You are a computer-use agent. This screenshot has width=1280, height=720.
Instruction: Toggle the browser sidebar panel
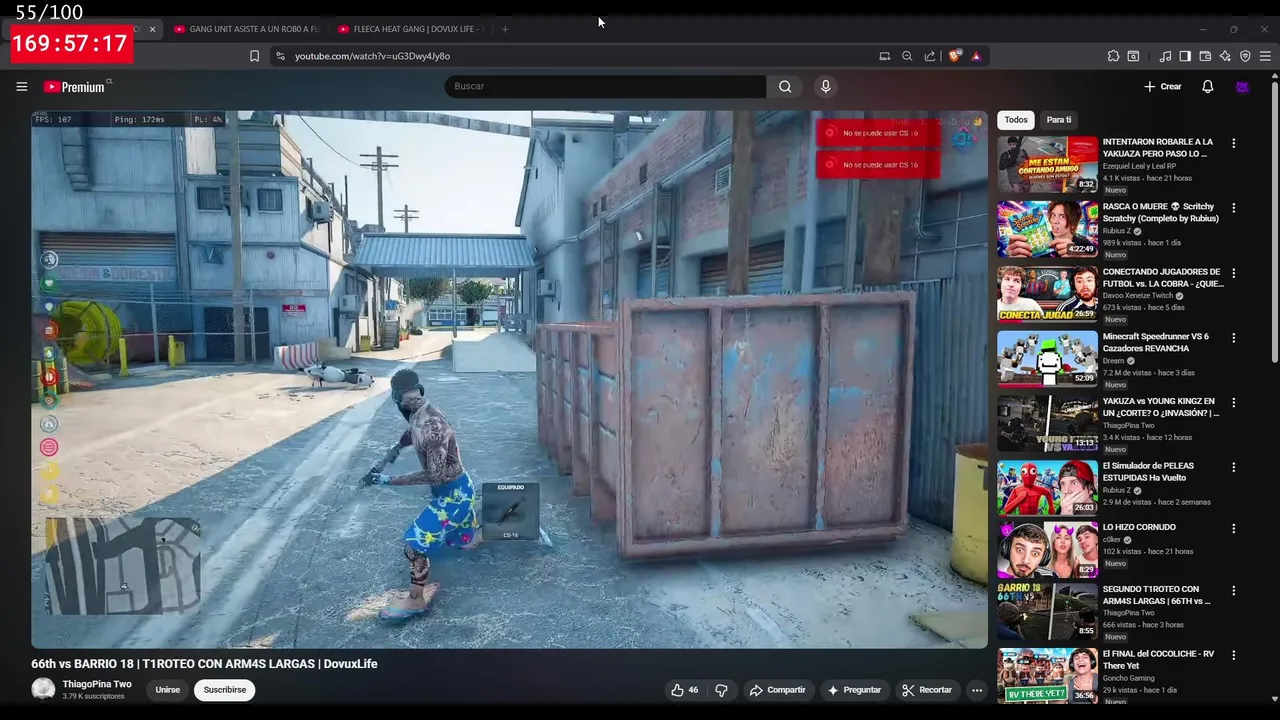coord(1185,56)
